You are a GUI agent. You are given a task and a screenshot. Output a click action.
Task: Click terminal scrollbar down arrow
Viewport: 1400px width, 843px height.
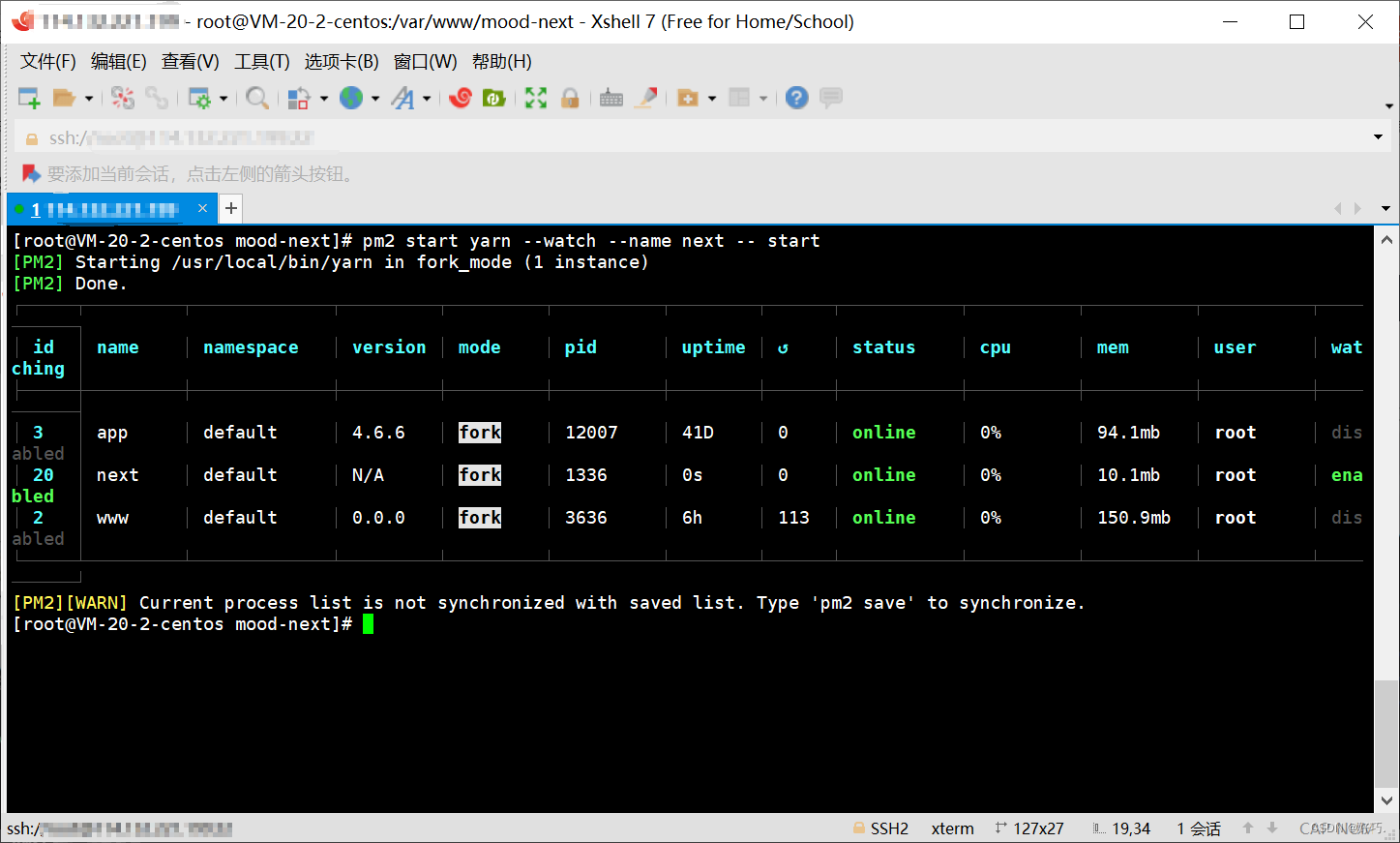(1386, 800)
